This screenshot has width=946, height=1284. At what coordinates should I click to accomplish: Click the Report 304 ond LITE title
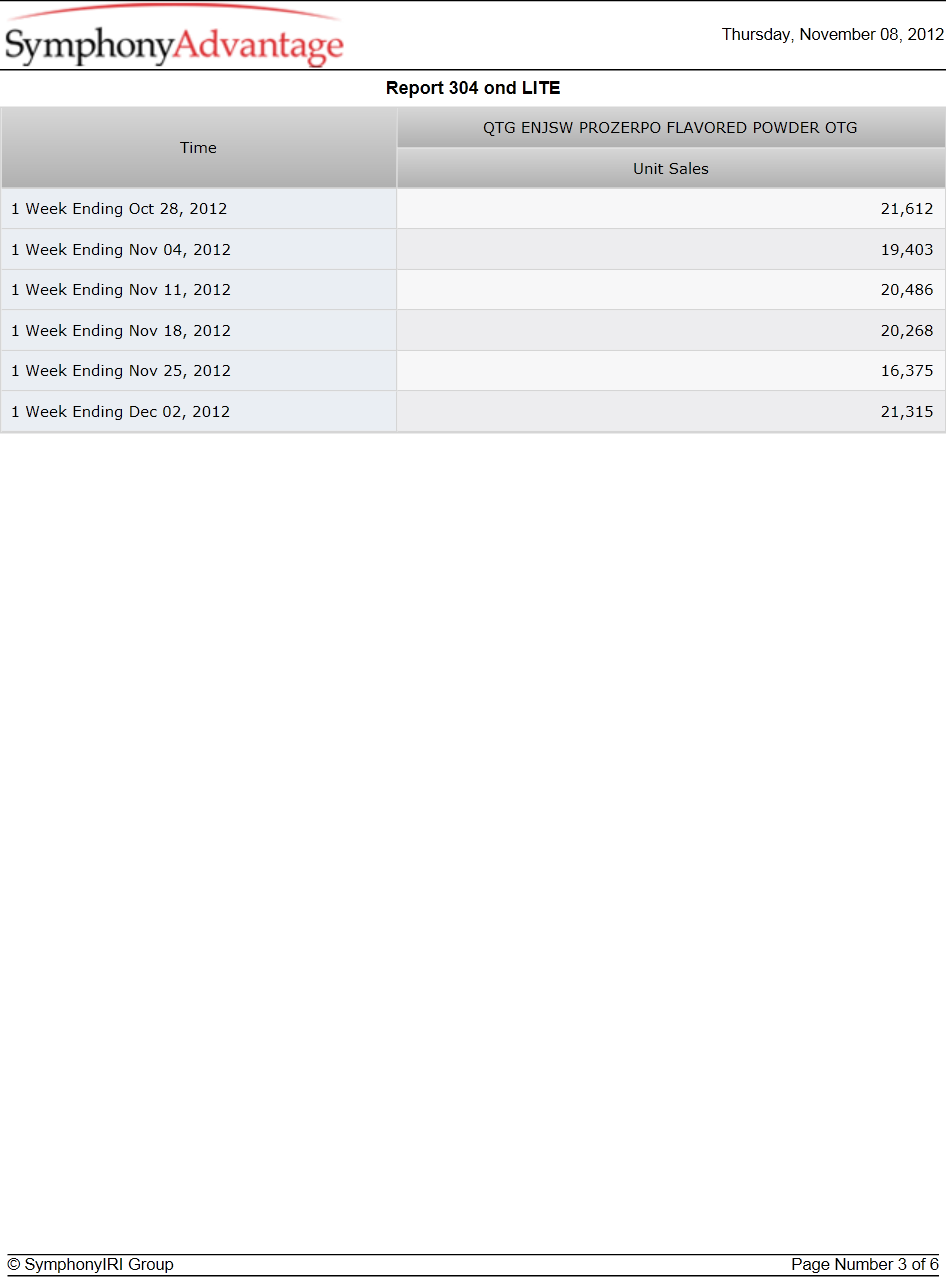[x=473, y=88]
